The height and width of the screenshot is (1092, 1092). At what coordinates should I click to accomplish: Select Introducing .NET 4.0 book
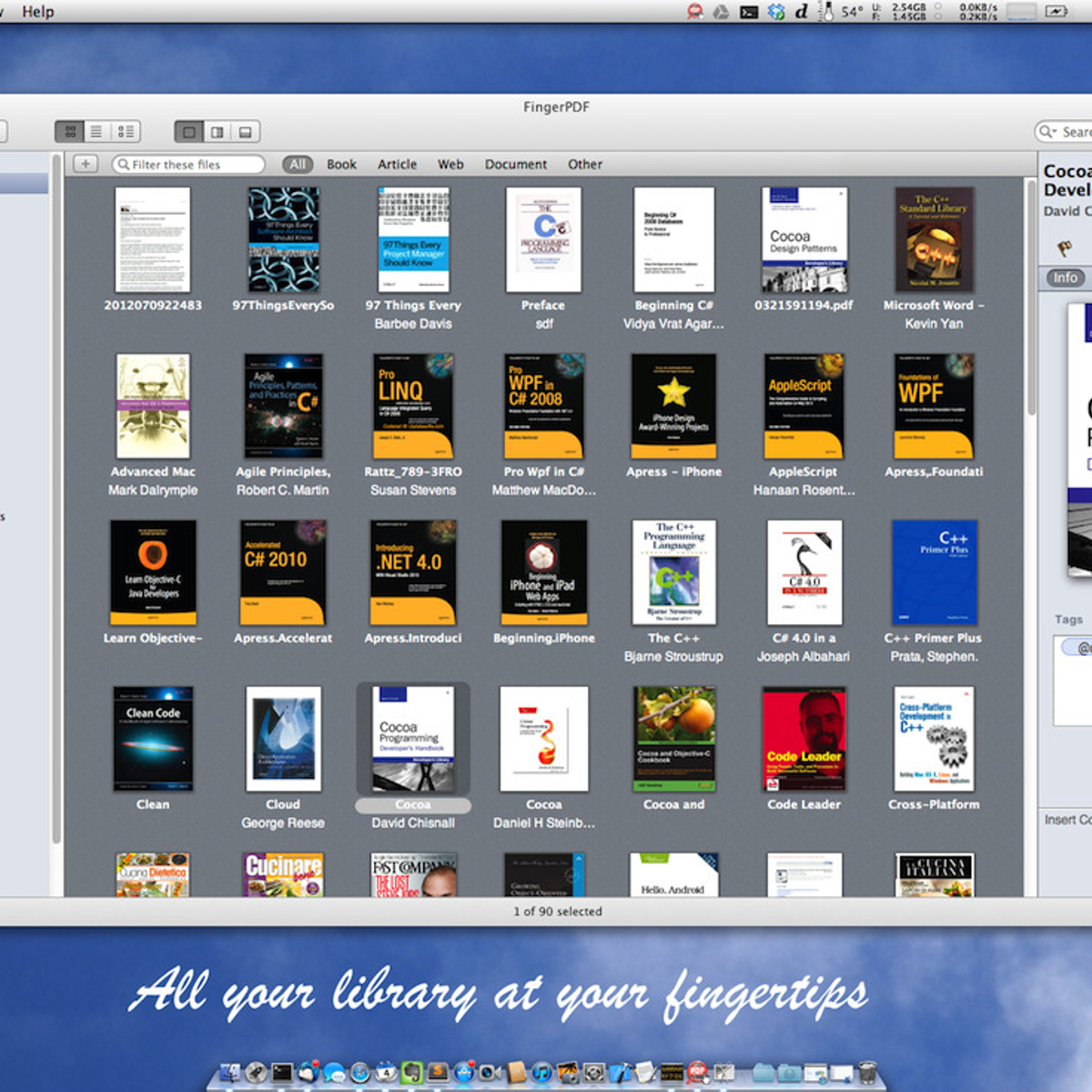click(x=413, y=572)
